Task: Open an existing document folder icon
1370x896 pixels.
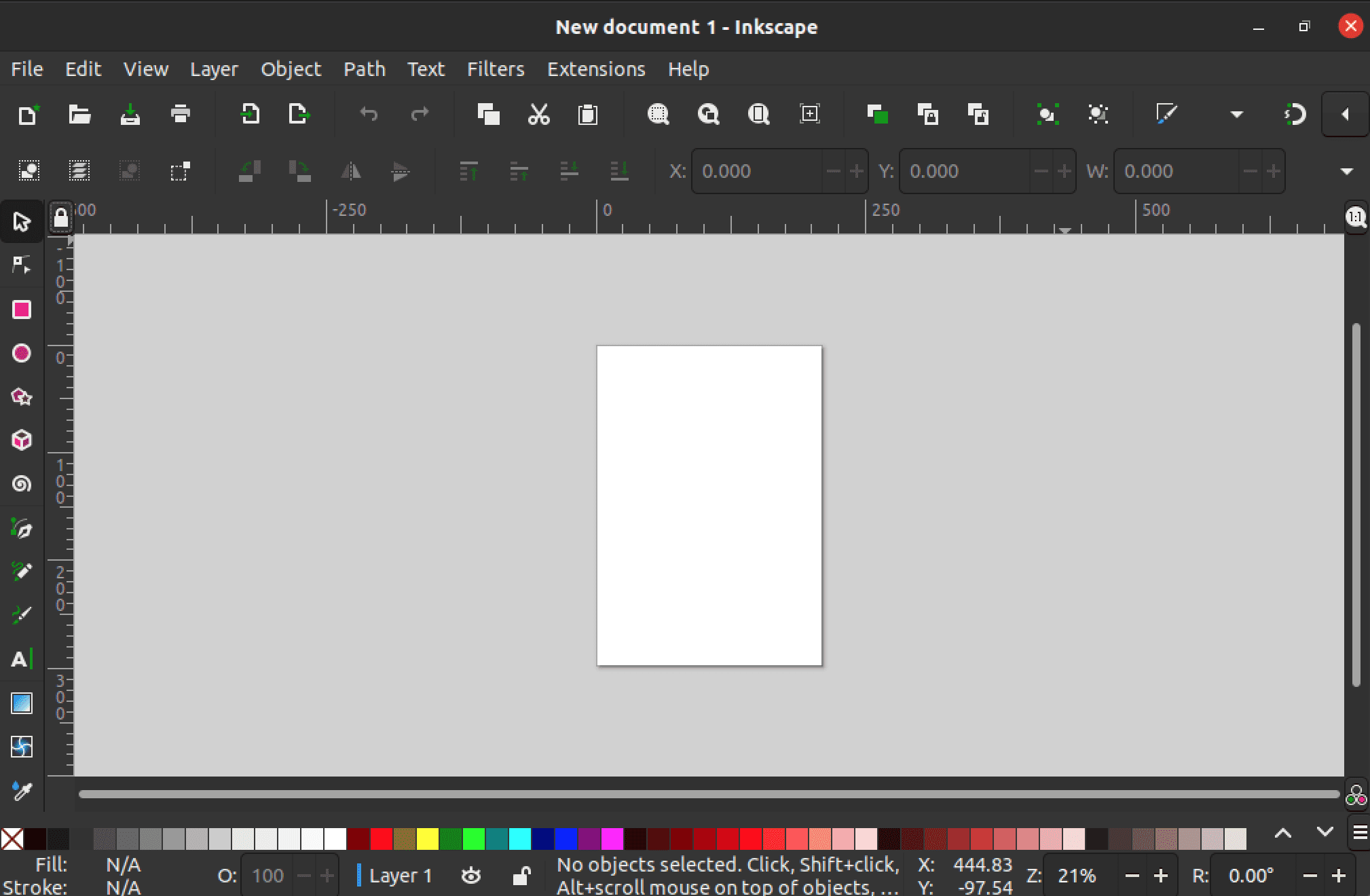Action: (79, 114)
